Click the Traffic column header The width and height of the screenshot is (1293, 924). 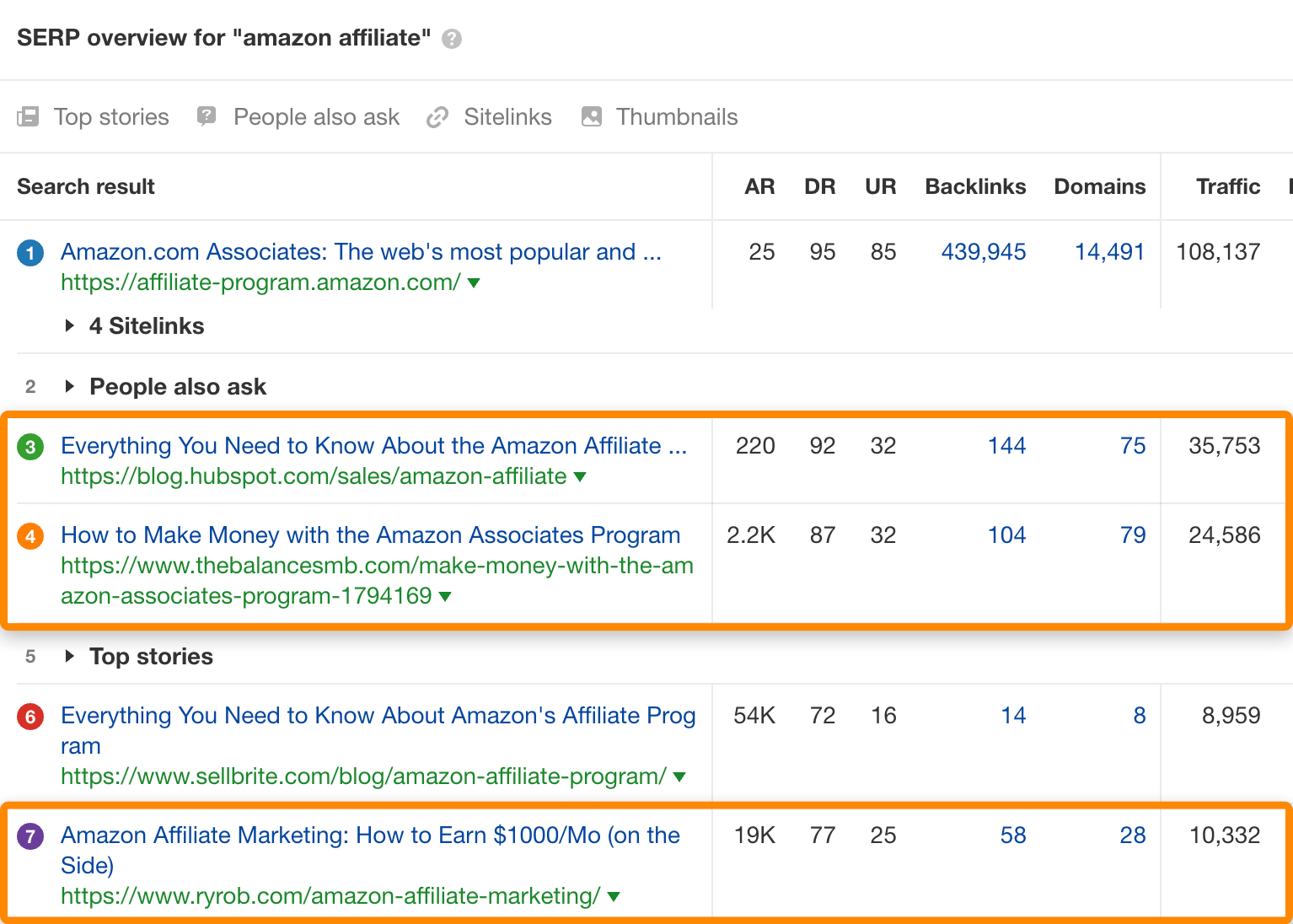pos(1228,186)
